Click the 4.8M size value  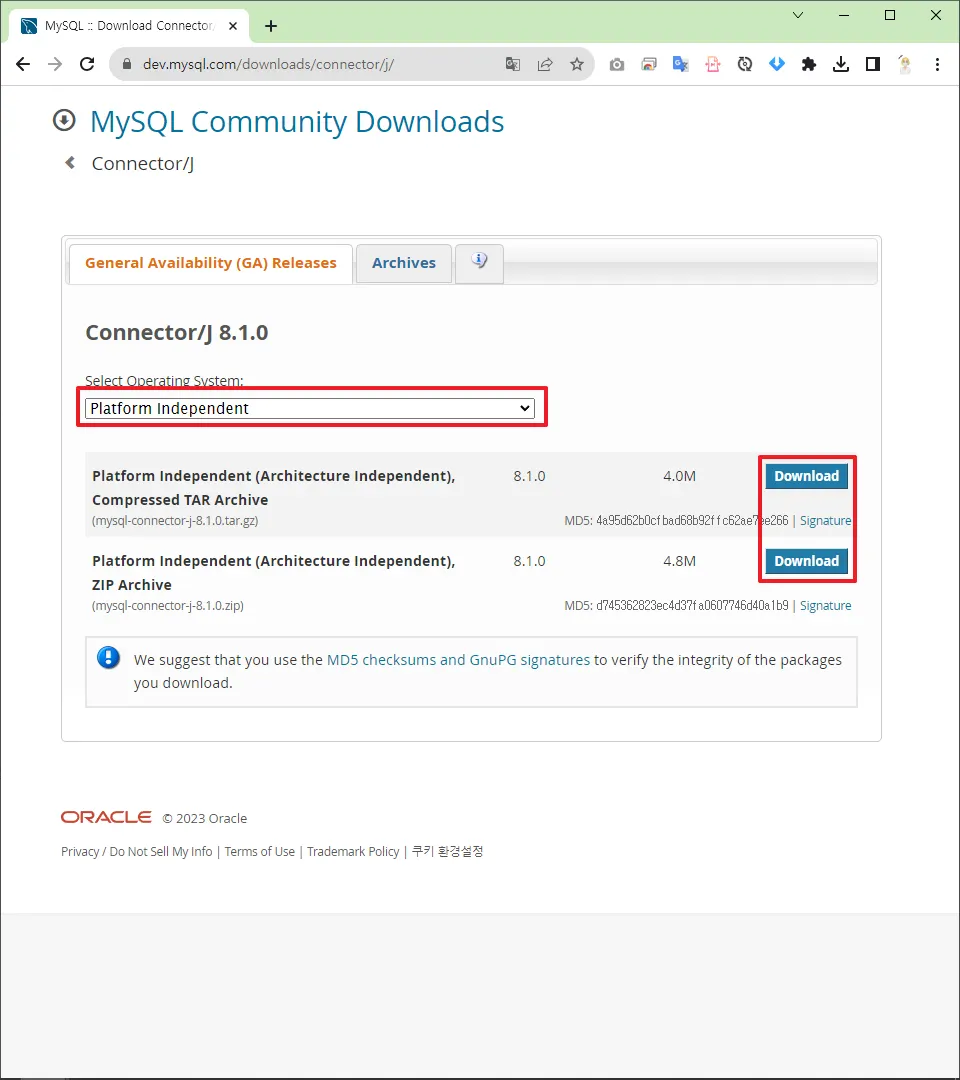pos(679,561)
